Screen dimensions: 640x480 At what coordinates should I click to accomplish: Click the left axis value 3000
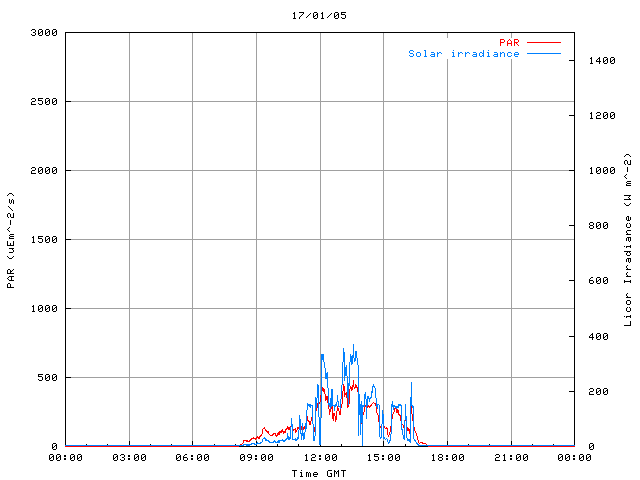44,33
